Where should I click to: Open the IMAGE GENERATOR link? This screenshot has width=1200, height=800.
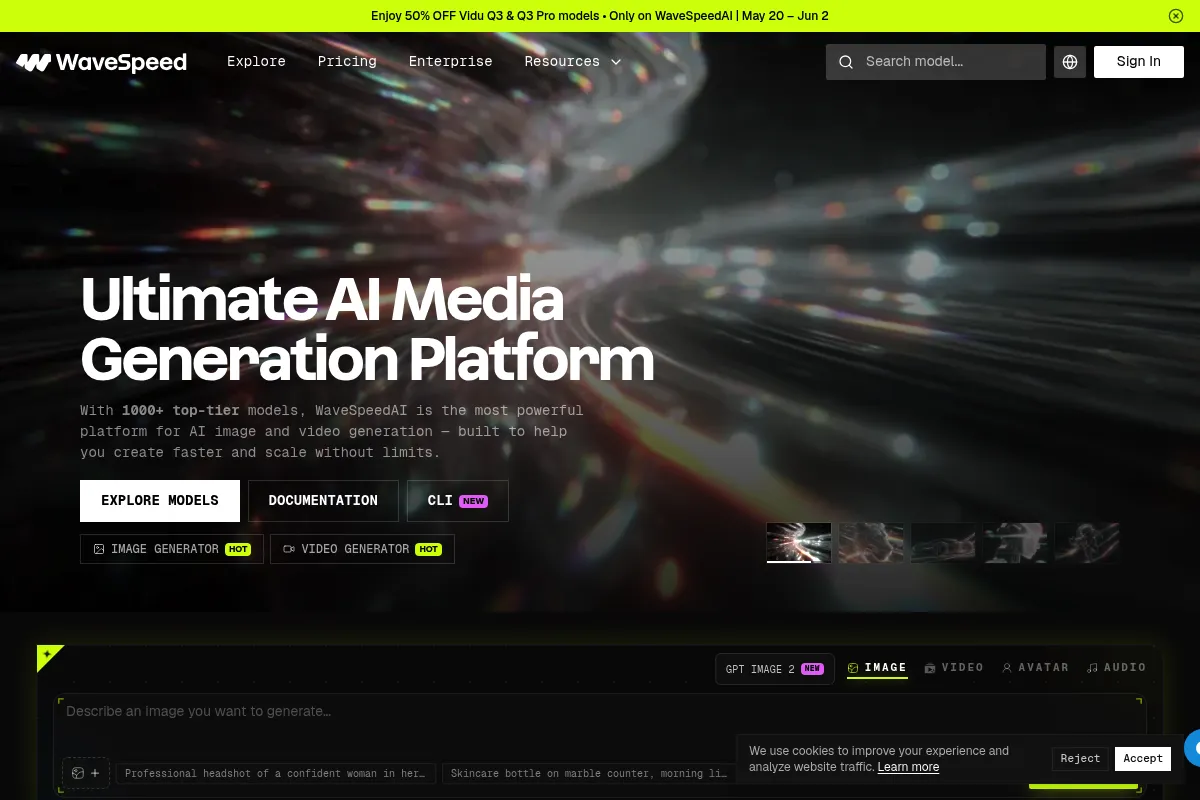[x=172, y=549]
